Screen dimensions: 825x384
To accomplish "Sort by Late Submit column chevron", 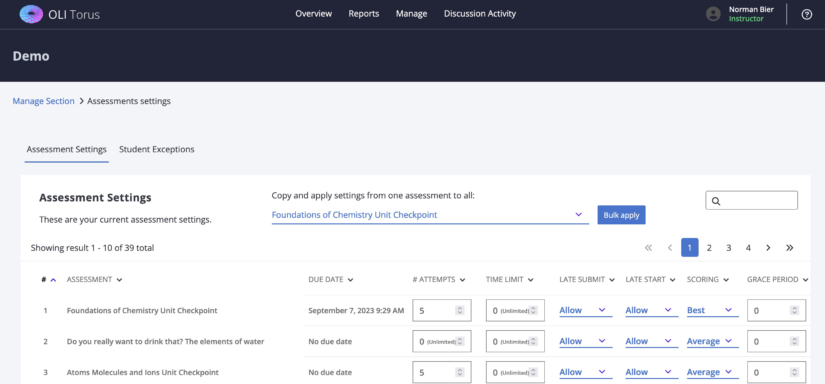I will click(612, 280).
